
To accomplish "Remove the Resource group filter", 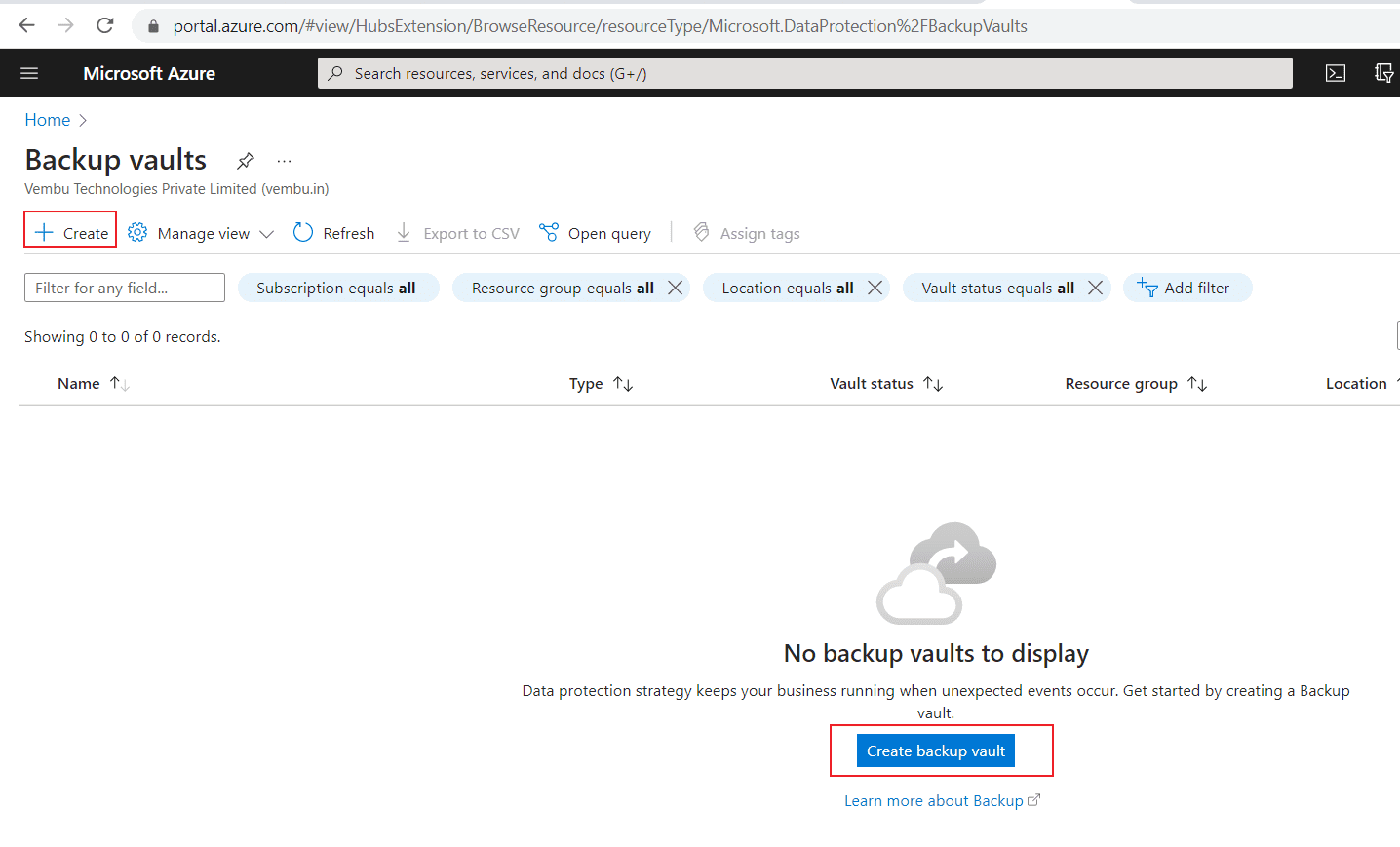I will [x=675, y=288].
